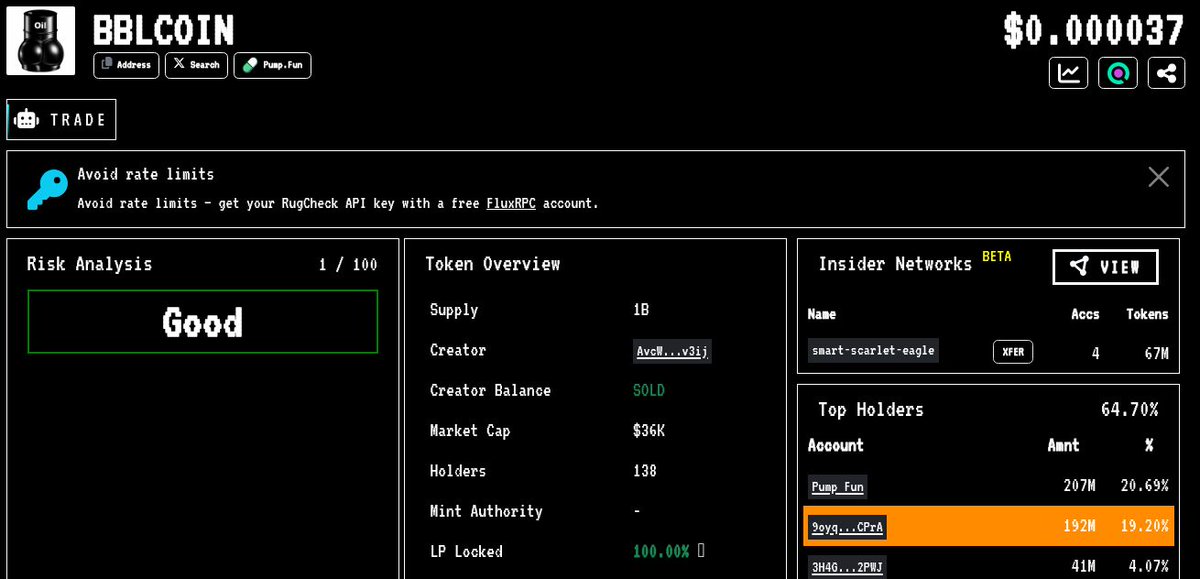
Task: Open holder account 3H4G...2PWJ
Action: 846,567
